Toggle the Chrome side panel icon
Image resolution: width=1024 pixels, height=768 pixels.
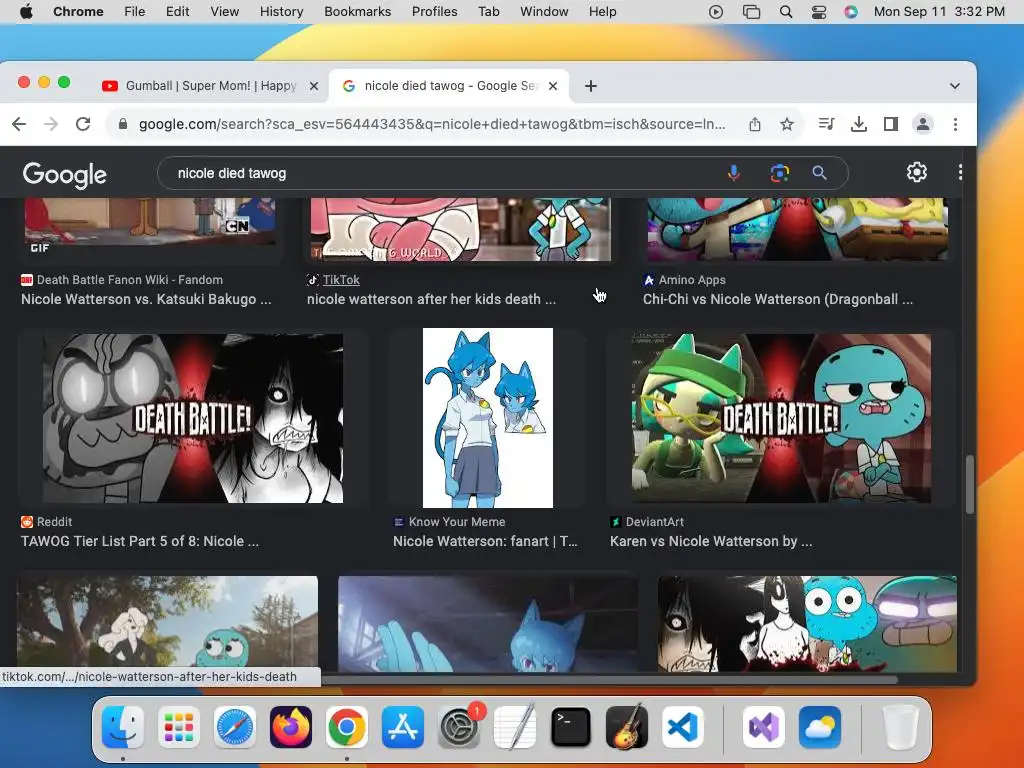(x=891, y=124)
